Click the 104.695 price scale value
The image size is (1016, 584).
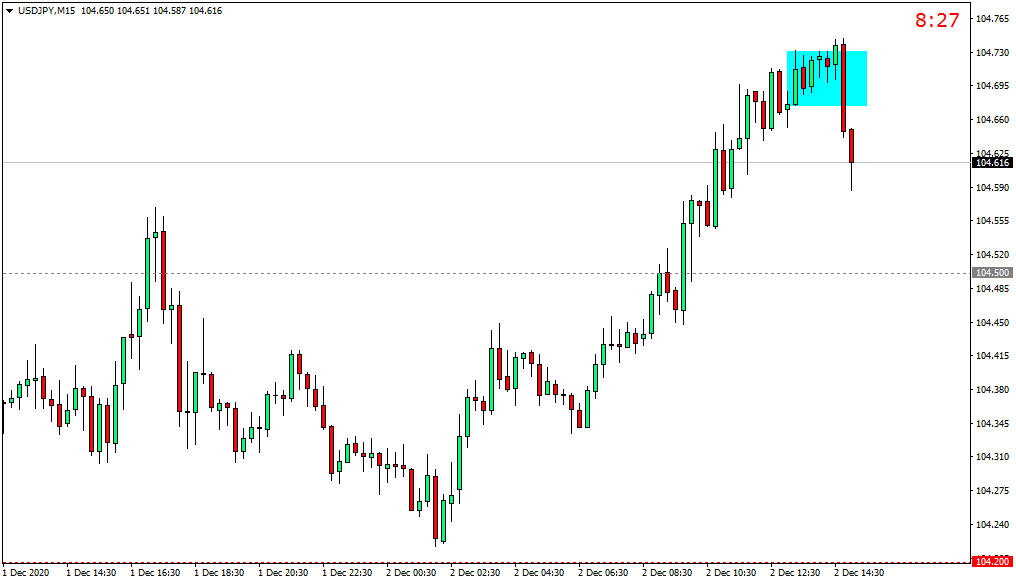tap(993, 86)
